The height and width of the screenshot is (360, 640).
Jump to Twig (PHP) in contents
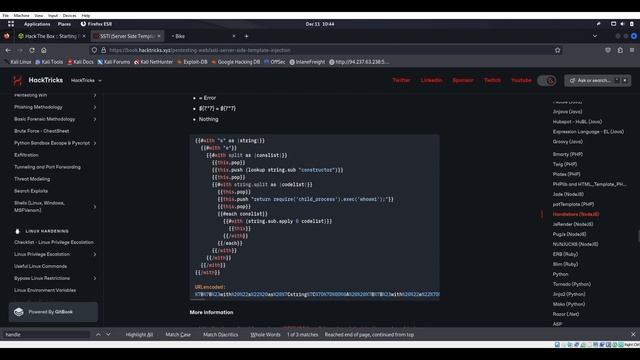(565, 164)
